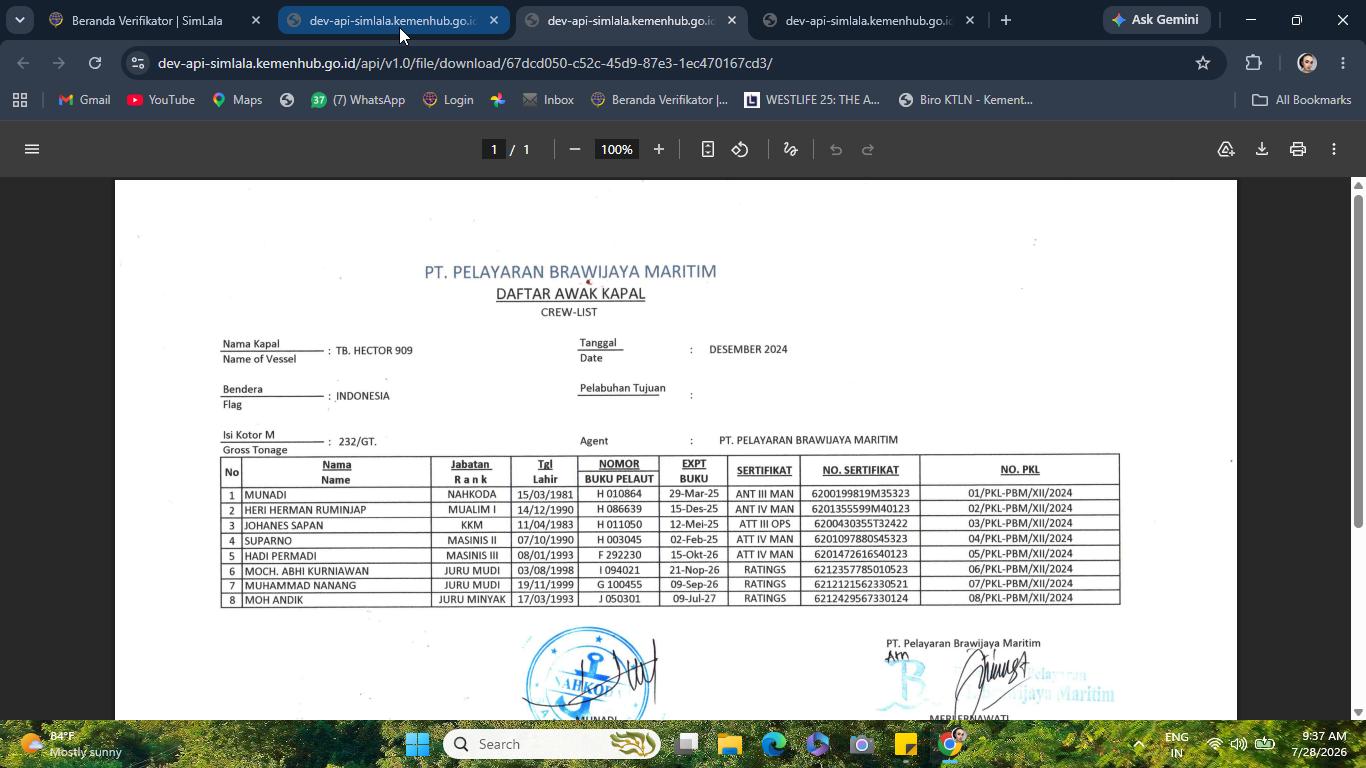Bookmark this page with star icon
The height and width of the screenshot is (768, 1366).
tap(1203, 63)
